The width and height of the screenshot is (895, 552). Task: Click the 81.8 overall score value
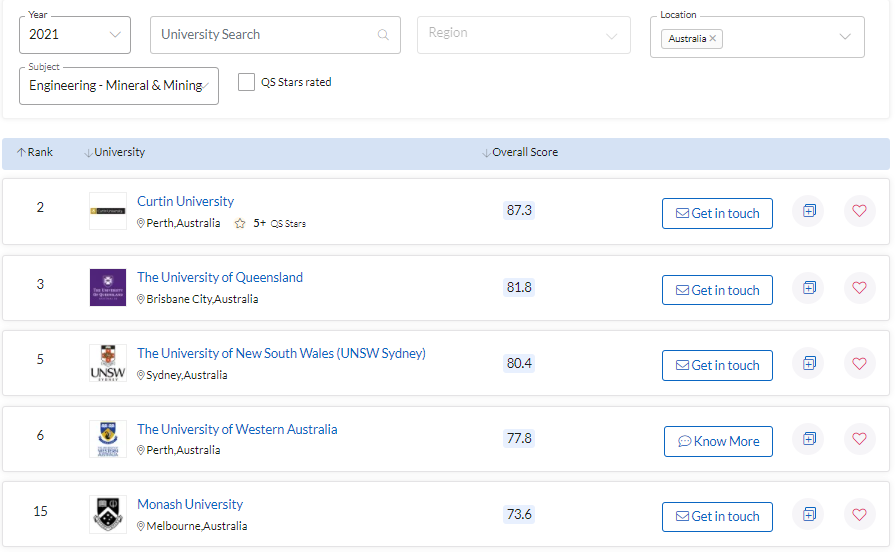tap(519, 287)
